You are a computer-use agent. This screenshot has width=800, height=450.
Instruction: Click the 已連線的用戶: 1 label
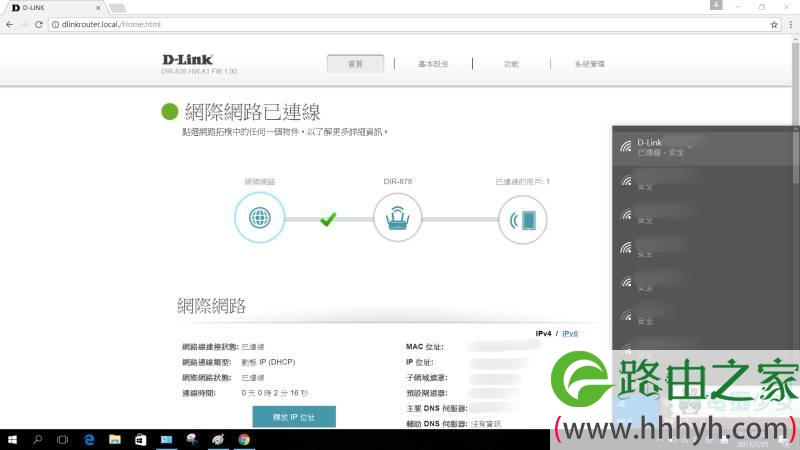point(522,181)
